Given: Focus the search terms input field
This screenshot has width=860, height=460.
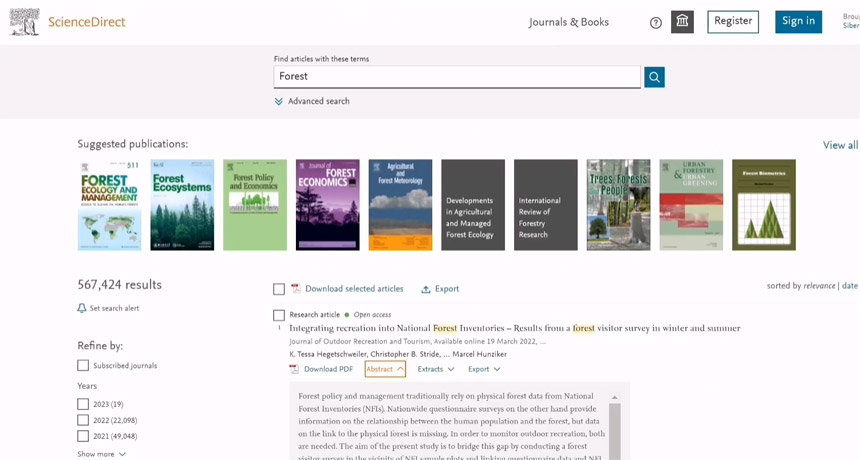Looking at the screenshot, I should [x=457, y=77].
